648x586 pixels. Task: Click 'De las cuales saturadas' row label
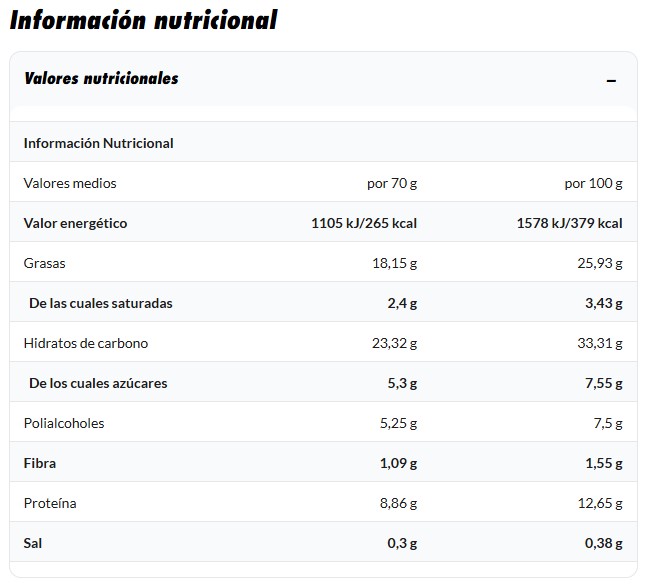100,303
